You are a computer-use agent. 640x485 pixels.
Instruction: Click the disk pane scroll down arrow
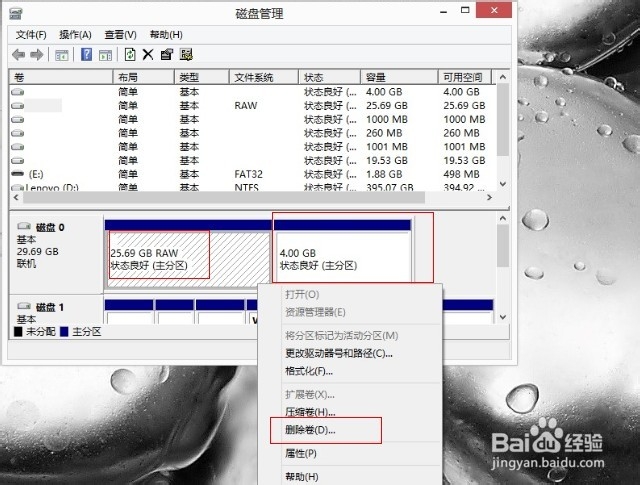point(503,317)
